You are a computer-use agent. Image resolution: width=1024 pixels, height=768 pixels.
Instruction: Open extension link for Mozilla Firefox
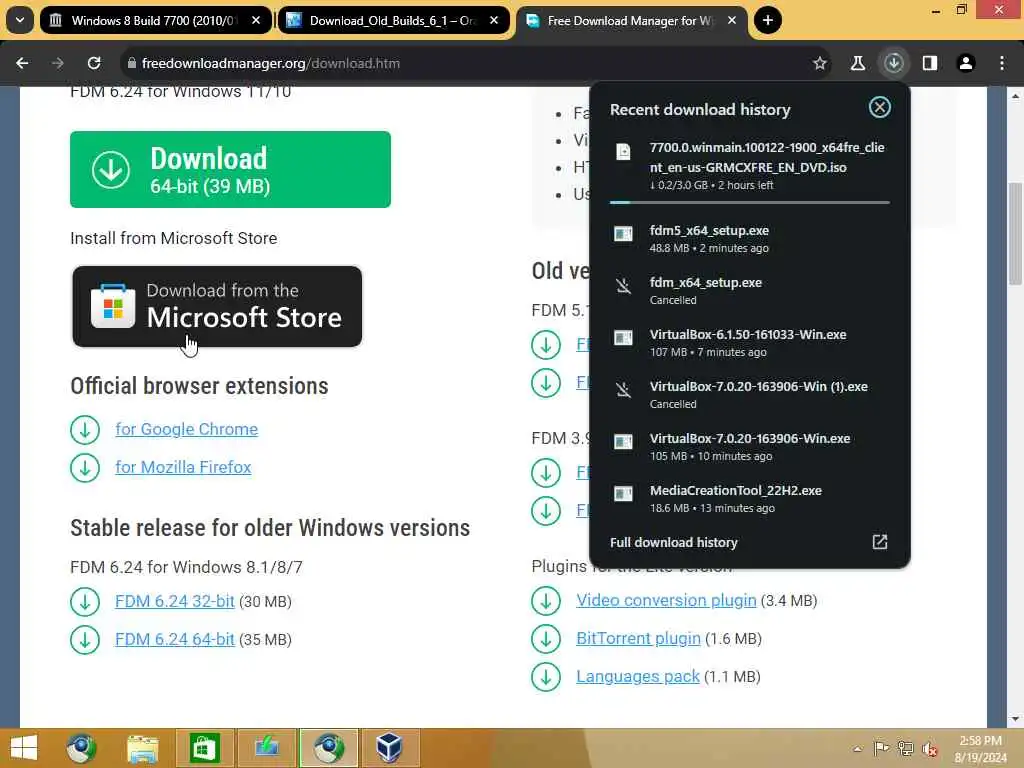(184, 467)
